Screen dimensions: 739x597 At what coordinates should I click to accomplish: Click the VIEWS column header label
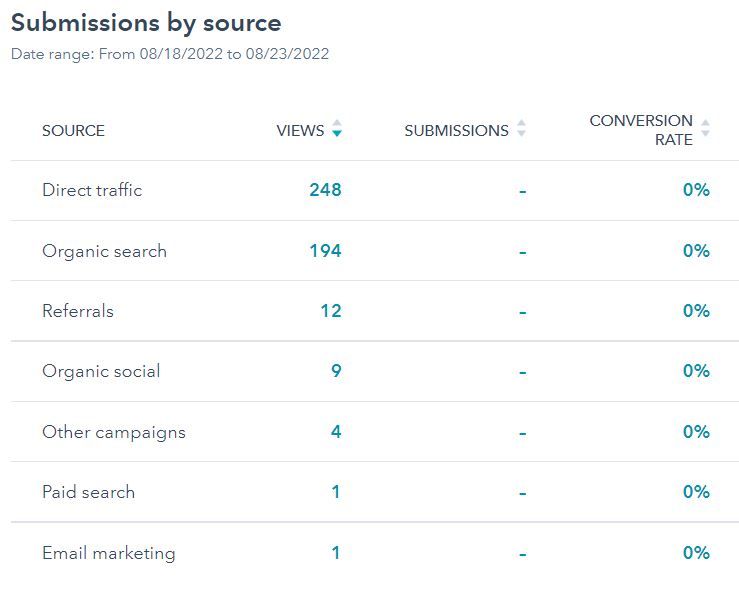tap(300, 131)
